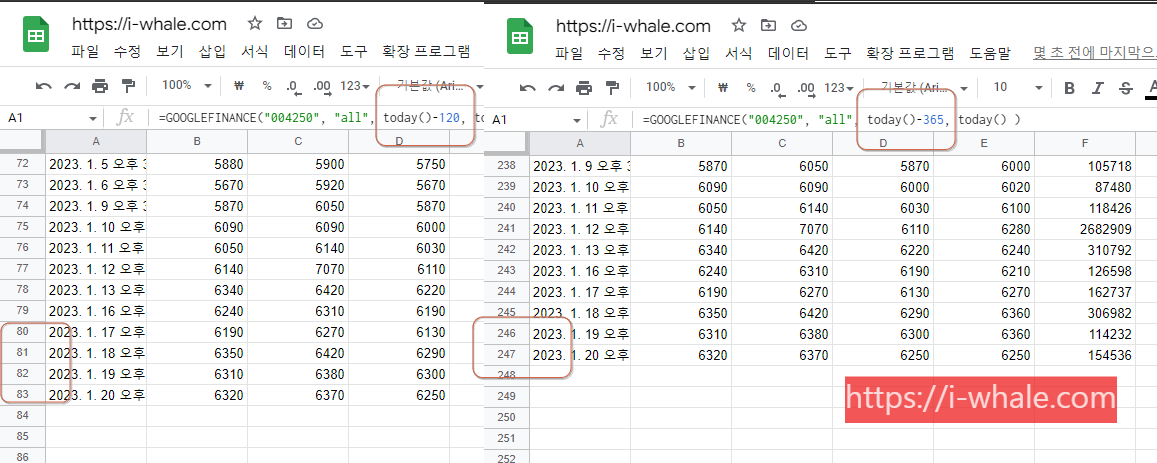The width and height of the screenshot is (1157, 463).
Task: Open font size 10 dropdown
Action: (1018, 88)
